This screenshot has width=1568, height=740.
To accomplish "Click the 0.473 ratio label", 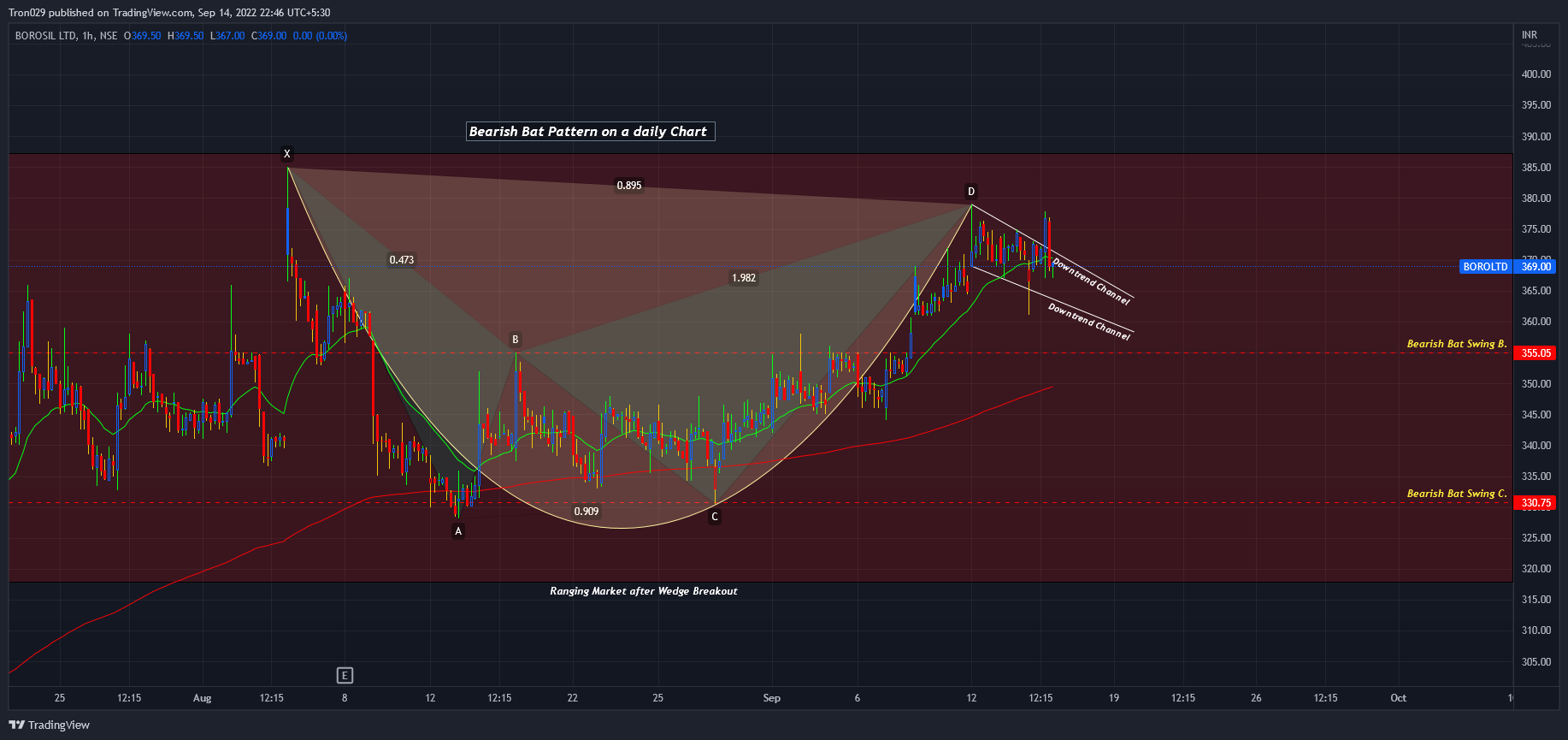I will coord(402,260).
